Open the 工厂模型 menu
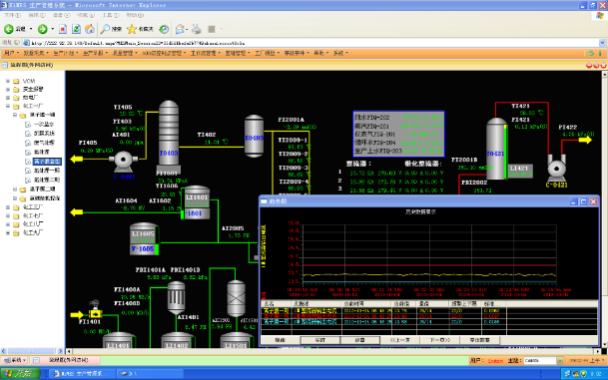Viewport: 608px width, 380px height. coord(267,53)
